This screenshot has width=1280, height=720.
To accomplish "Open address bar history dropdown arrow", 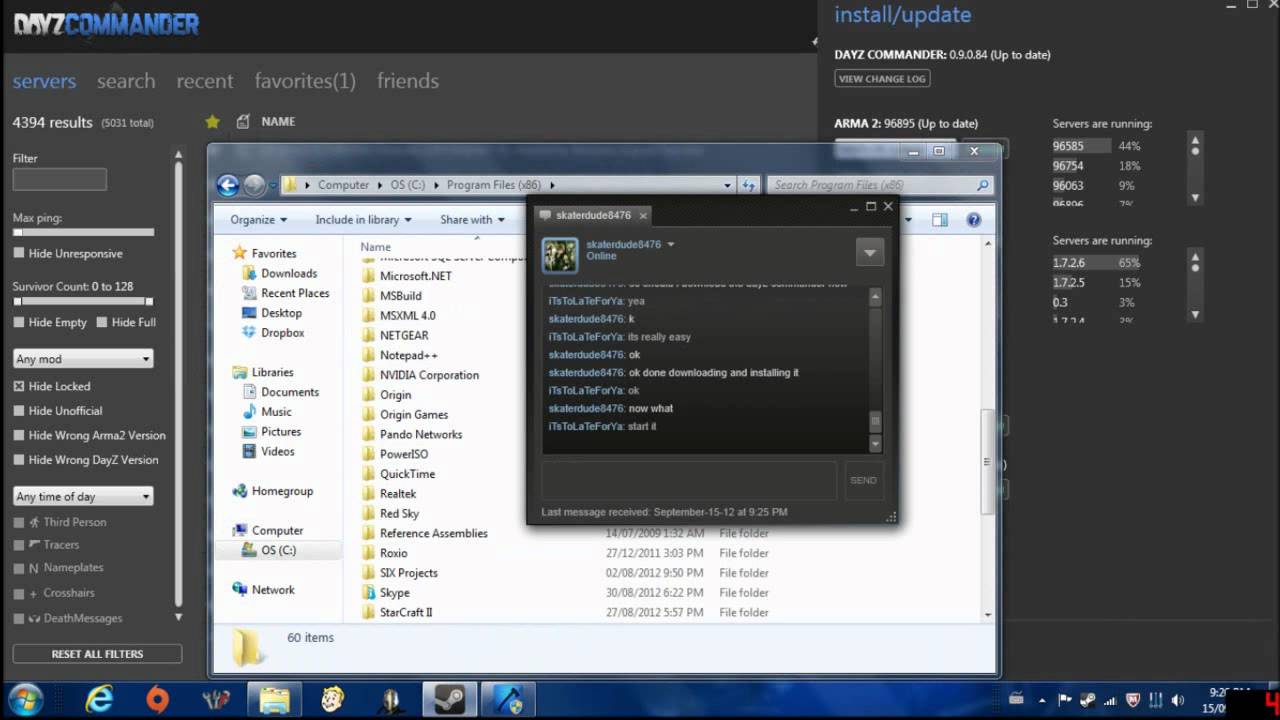I will pos(728,185).
